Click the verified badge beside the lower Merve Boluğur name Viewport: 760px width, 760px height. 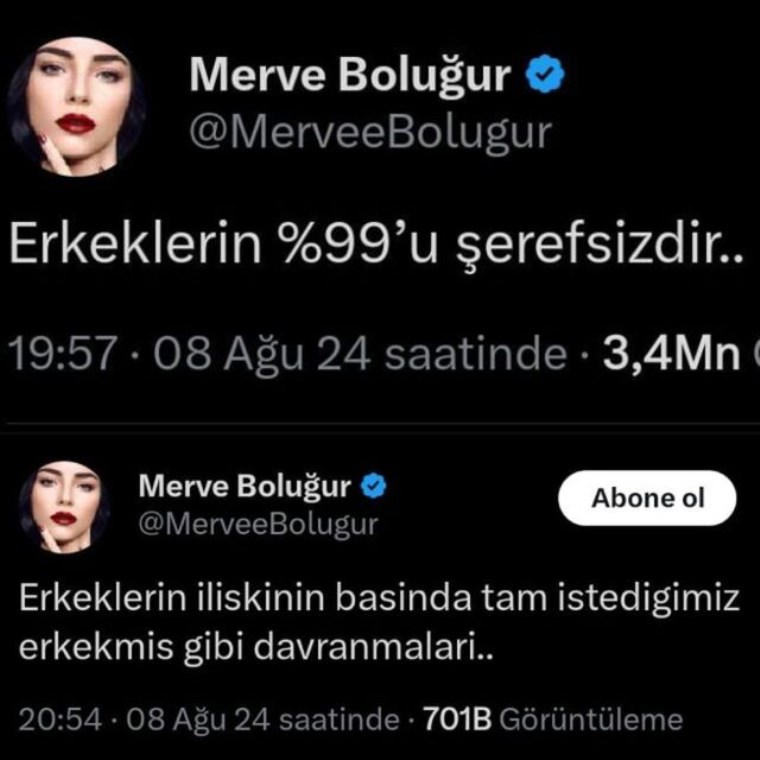[373, 486]
